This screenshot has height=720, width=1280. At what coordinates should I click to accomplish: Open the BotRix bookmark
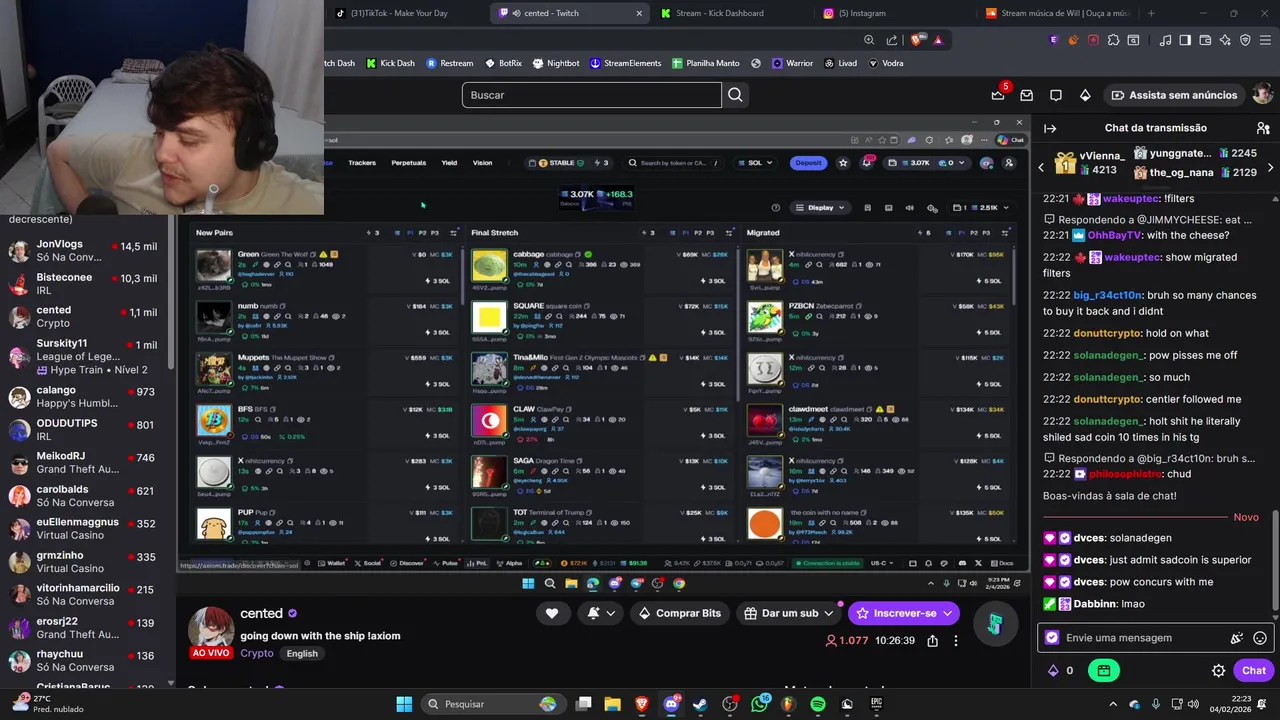click(503, 63)
